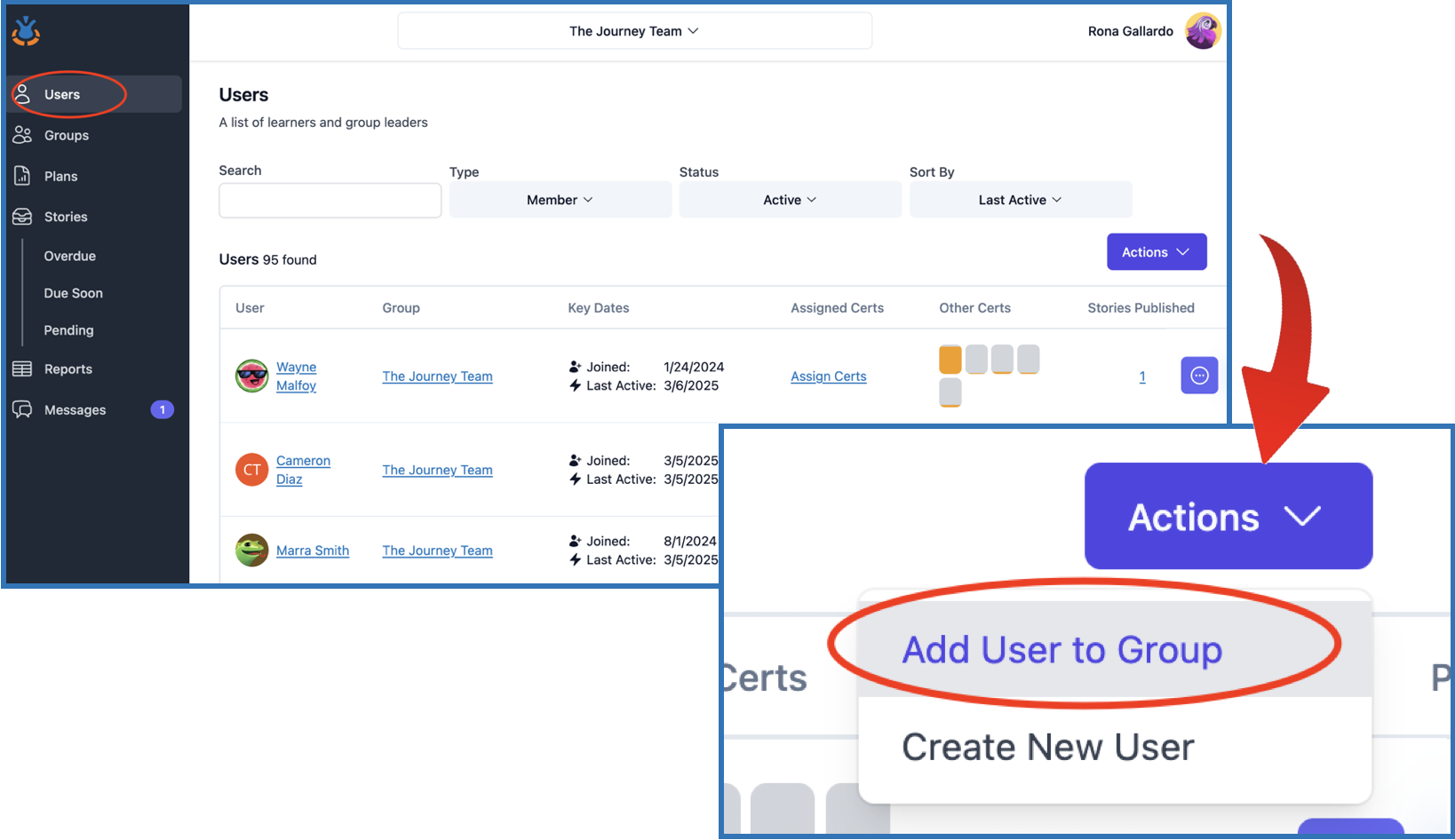
Task: Click the app logo in sidebar
Action: point(26,31)
